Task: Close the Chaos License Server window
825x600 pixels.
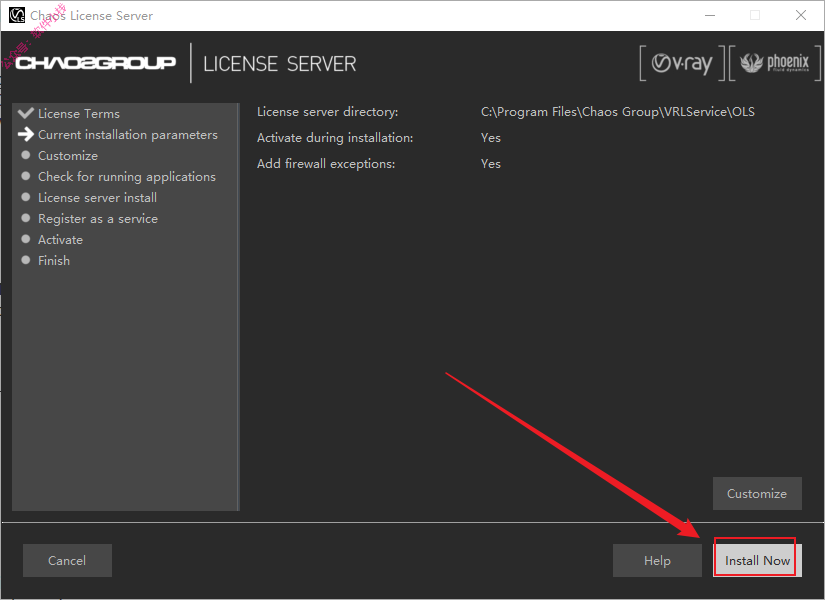Action: (801, 15)
